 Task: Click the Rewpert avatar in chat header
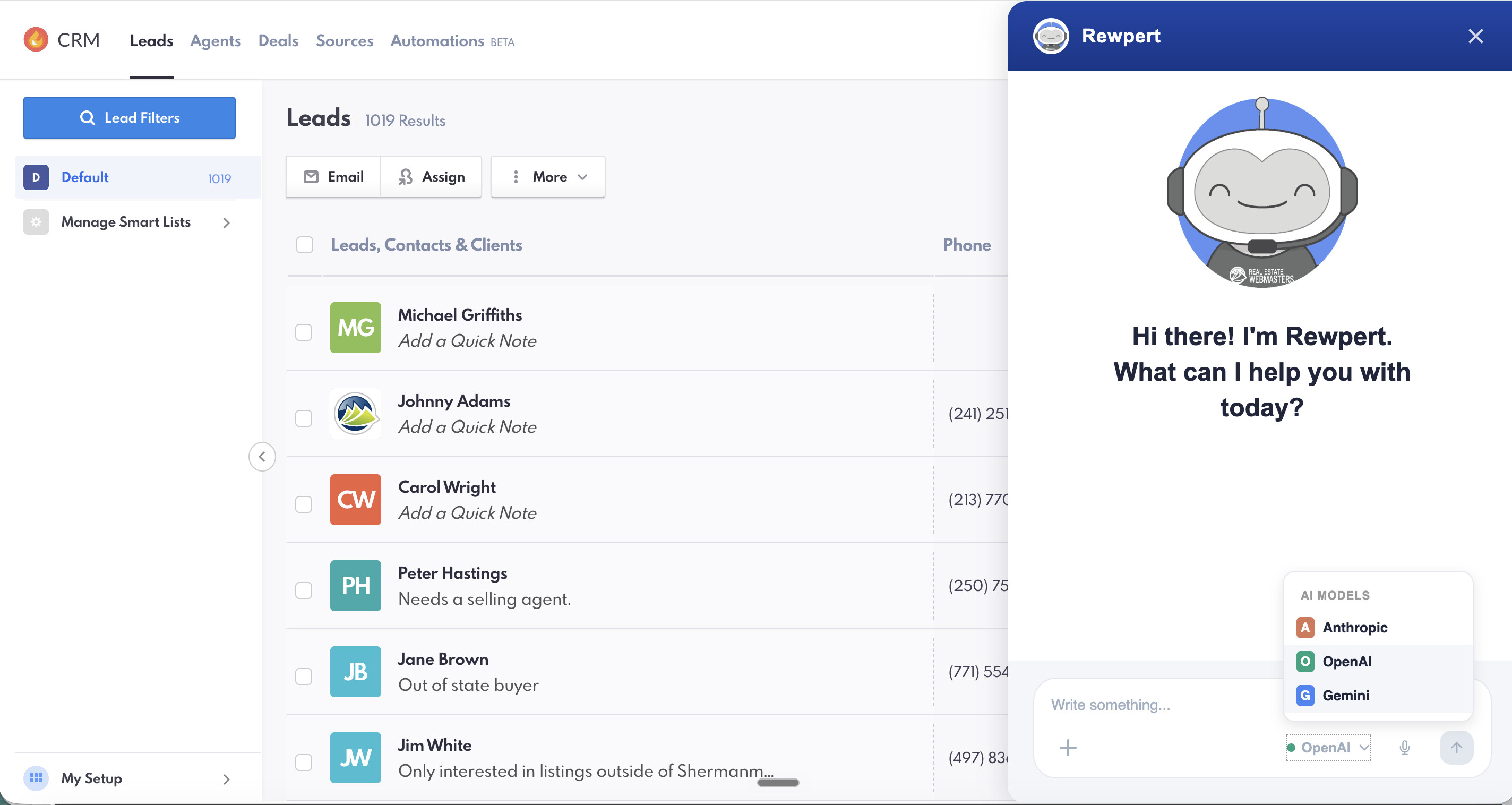click(1051, 37)
